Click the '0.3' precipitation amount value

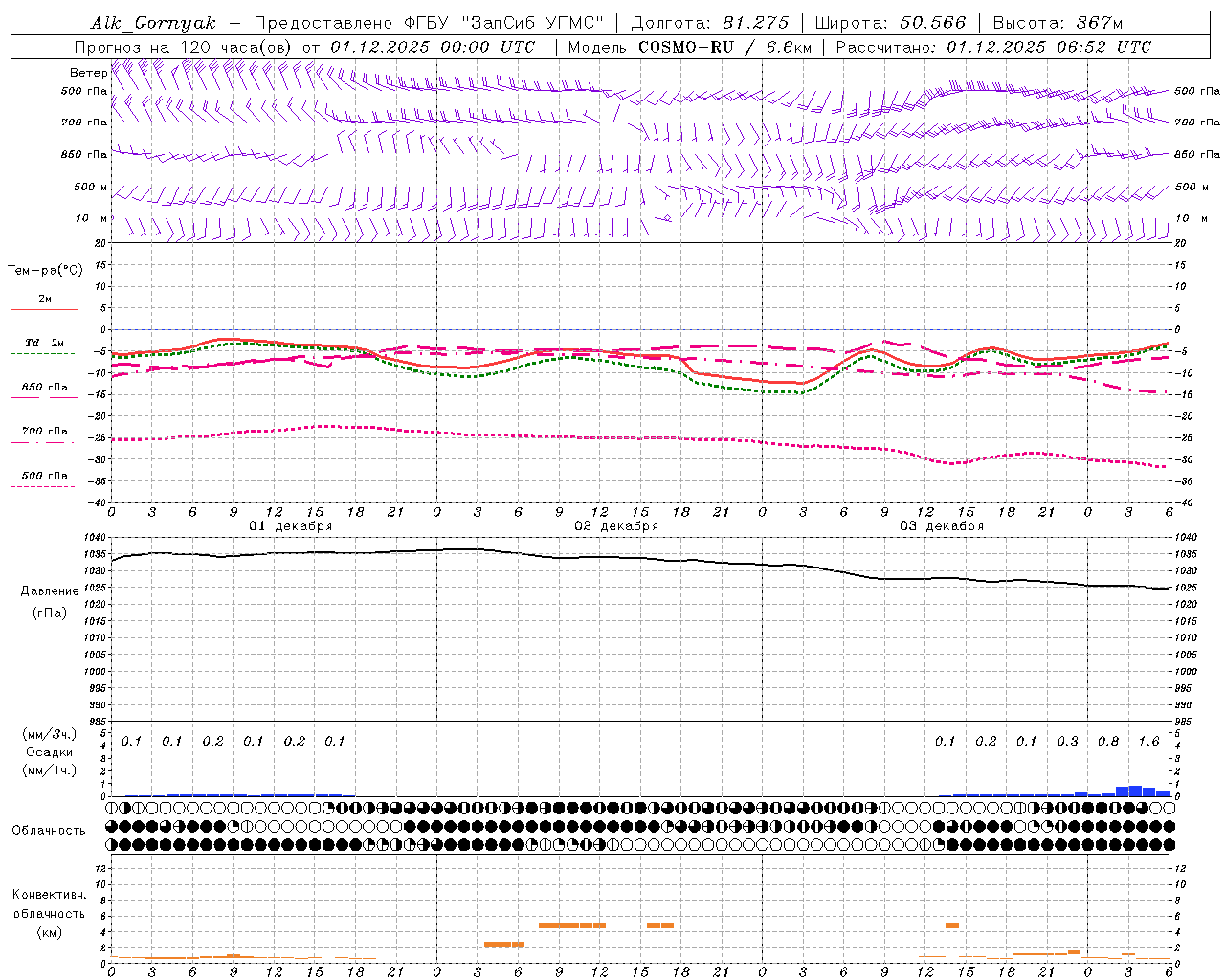point(1067,741)
